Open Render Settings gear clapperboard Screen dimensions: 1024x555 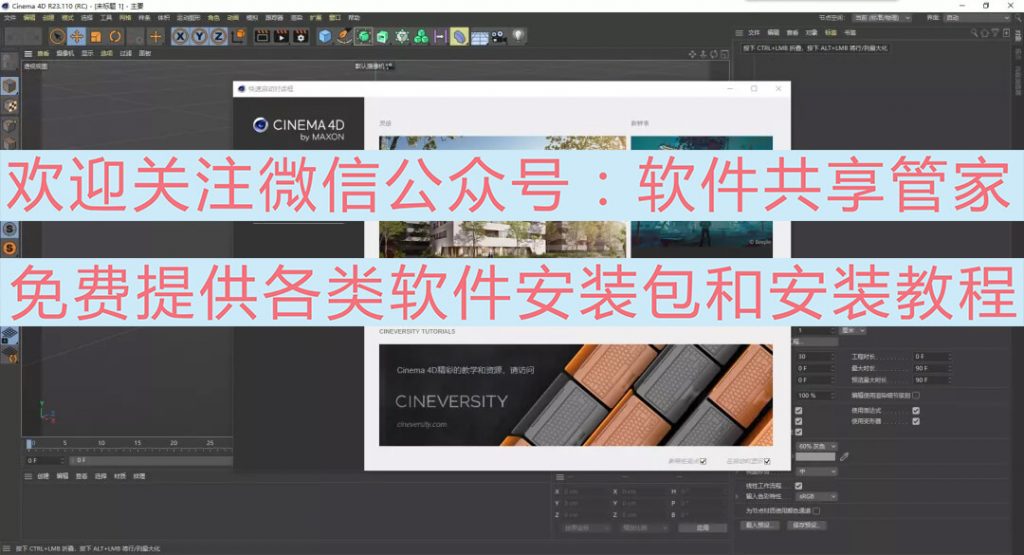[301, 37]
